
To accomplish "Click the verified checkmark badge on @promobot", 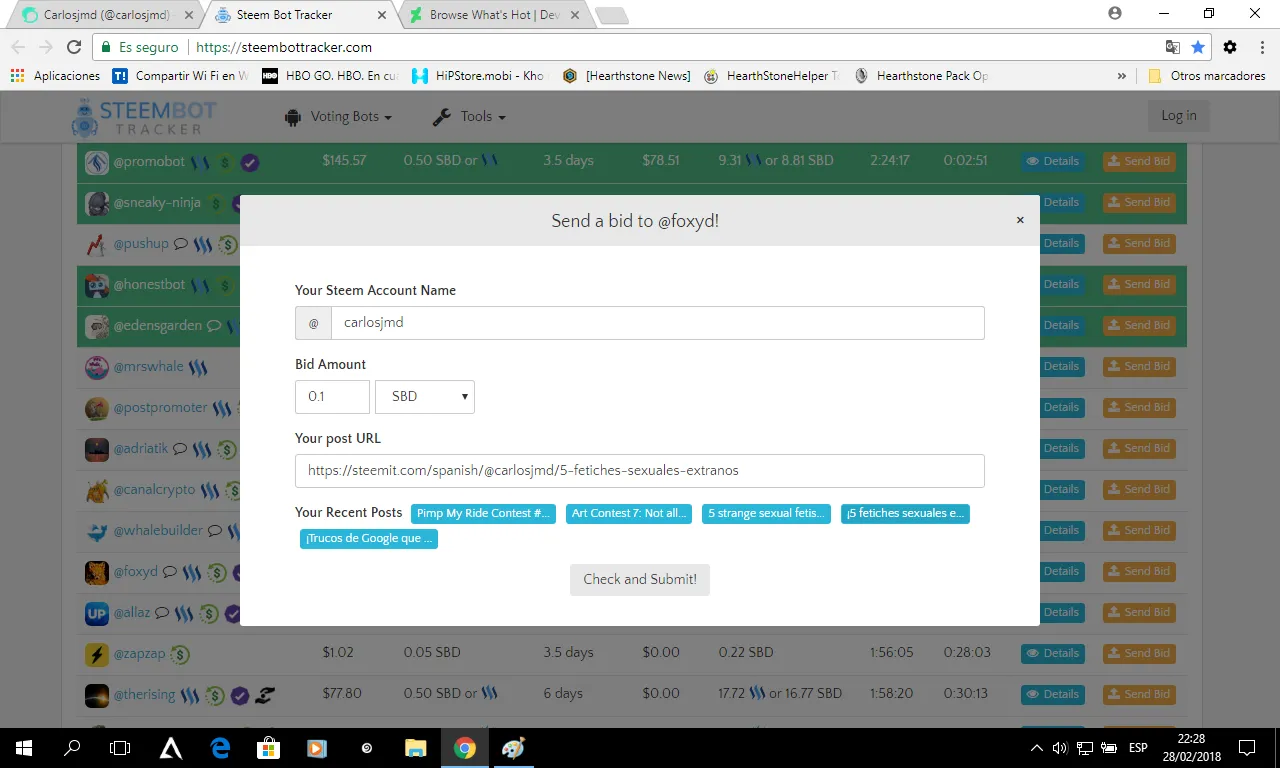I will 250,162.
